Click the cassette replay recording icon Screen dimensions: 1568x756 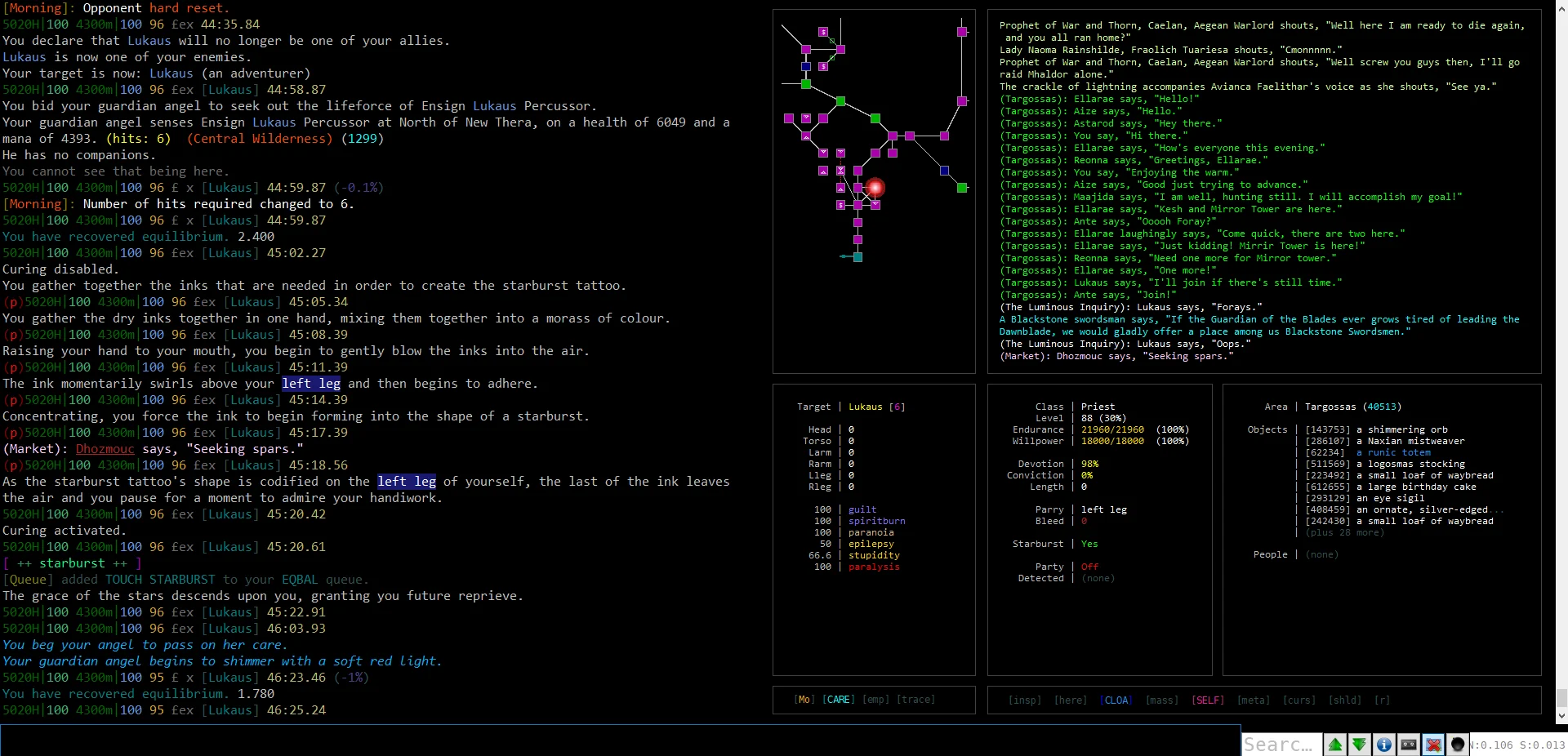[x=1408, y=745]
